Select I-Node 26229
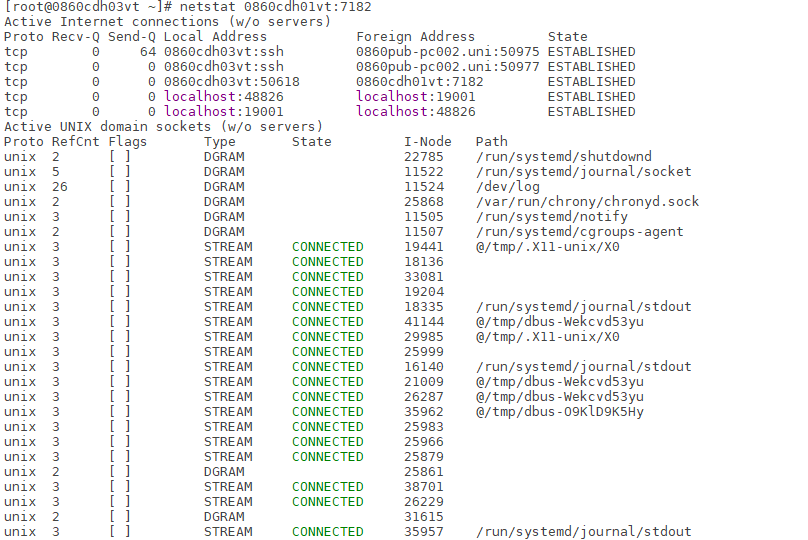808x540 pixels. 424,501
